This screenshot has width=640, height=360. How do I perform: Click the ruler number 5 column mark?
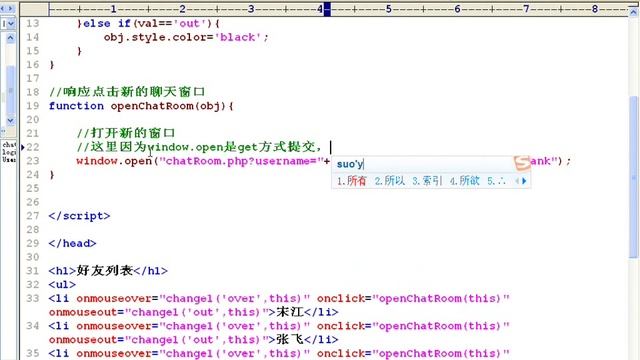point(388,9)
